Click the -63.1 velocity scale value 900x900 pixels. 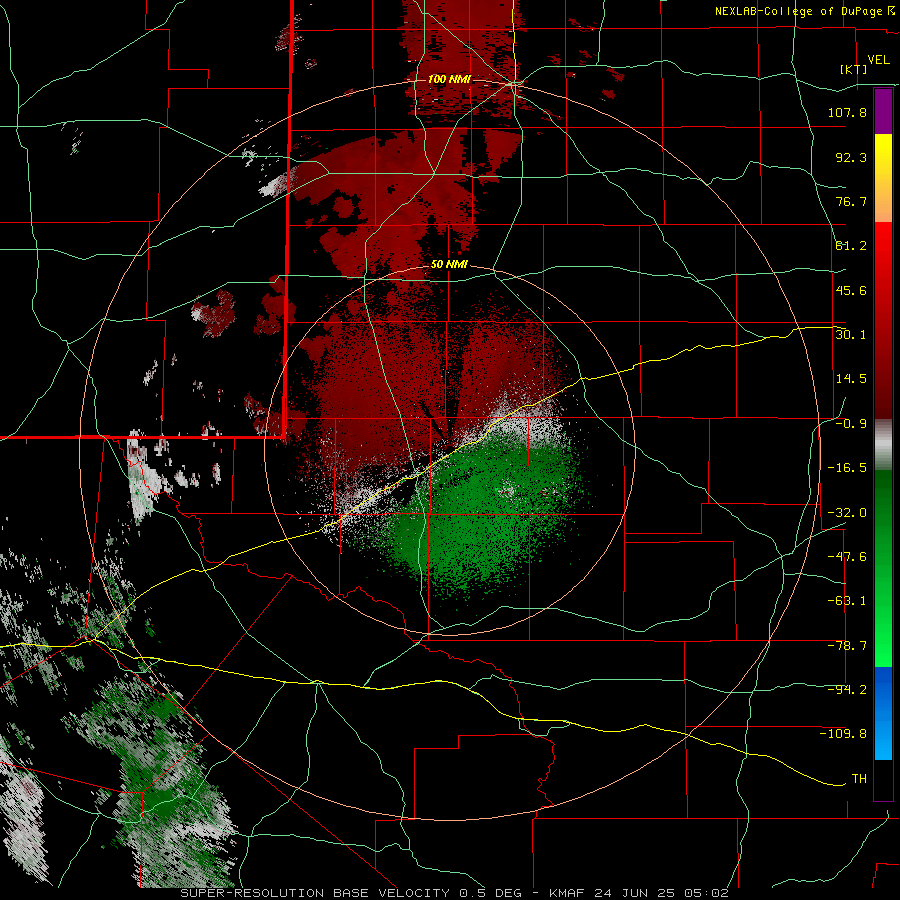(x=847, y=601)
